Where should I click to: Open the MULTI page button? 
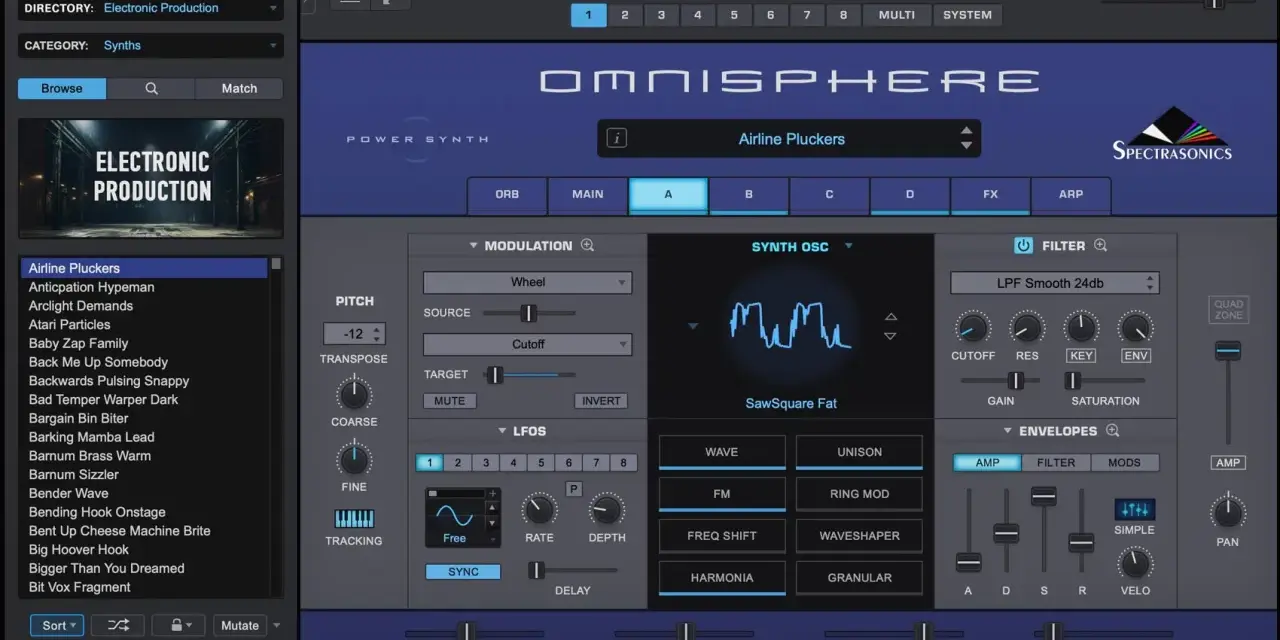point(896,15)
